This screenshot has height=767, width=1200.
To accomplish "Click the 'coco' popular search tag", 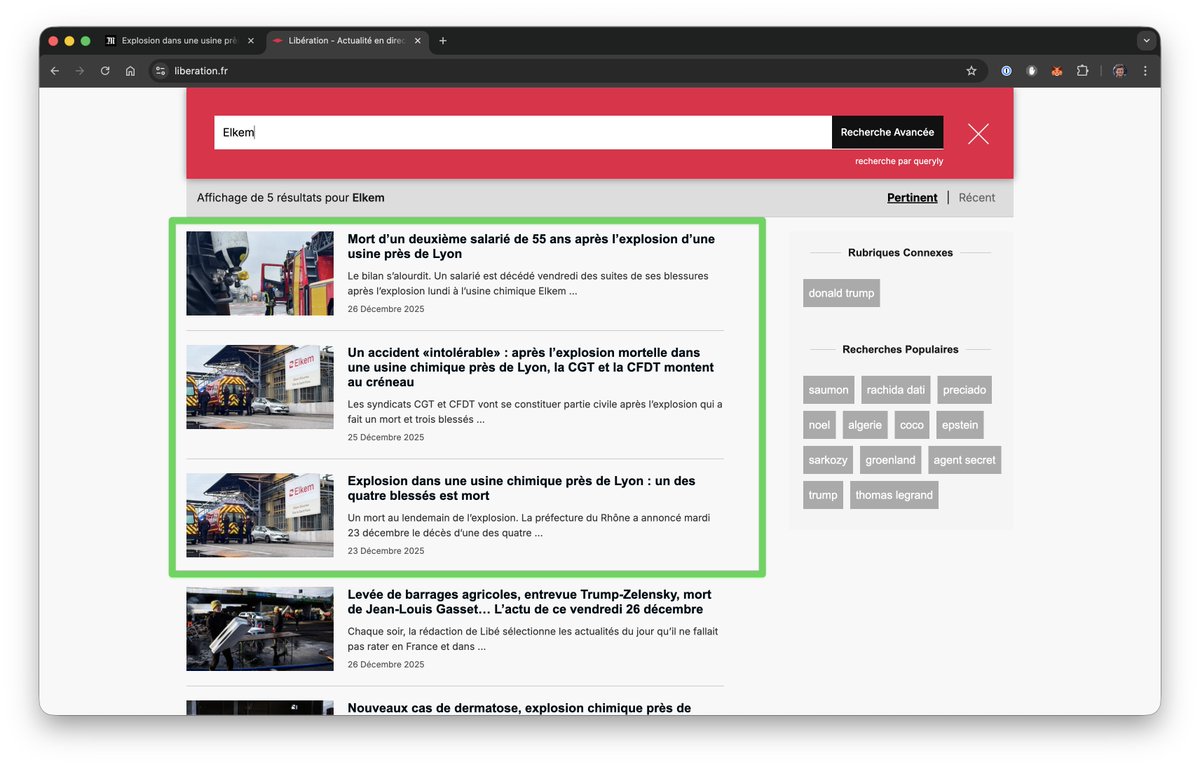I will [912, 425].
